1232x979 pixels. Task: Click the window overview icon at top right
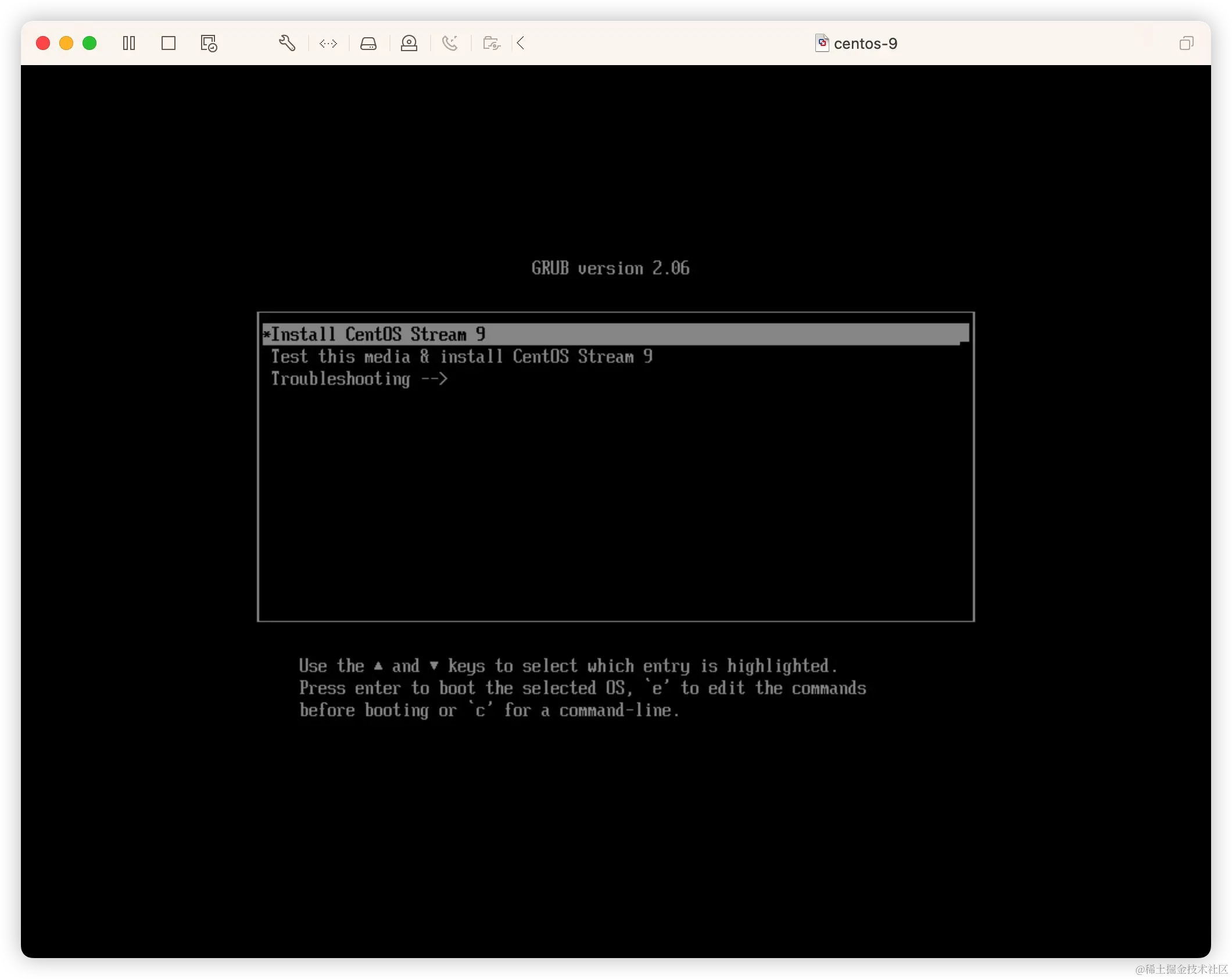[1186, 43]
